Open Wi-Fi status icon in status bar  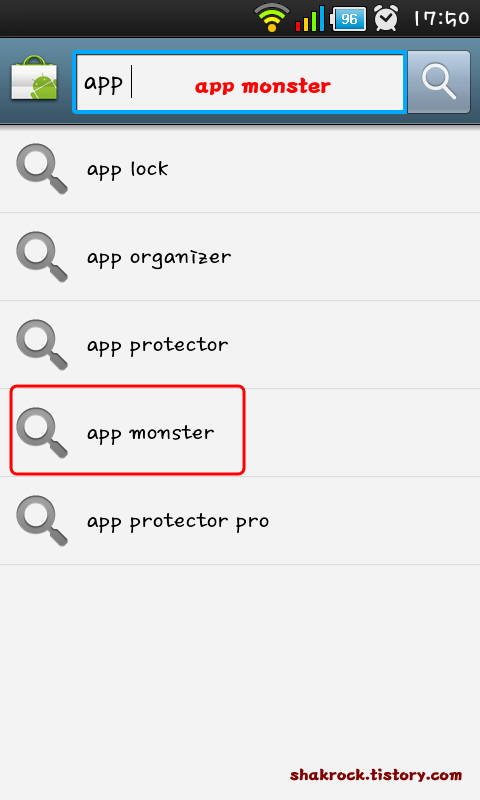tap(272, 18)
